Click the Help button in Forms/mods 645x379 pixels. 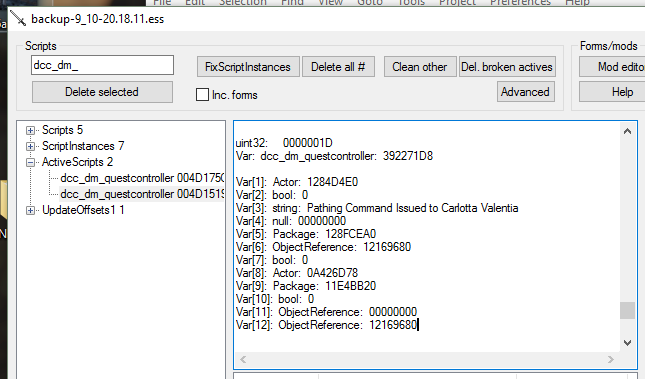pyautogui.click(x=612, y=92)
